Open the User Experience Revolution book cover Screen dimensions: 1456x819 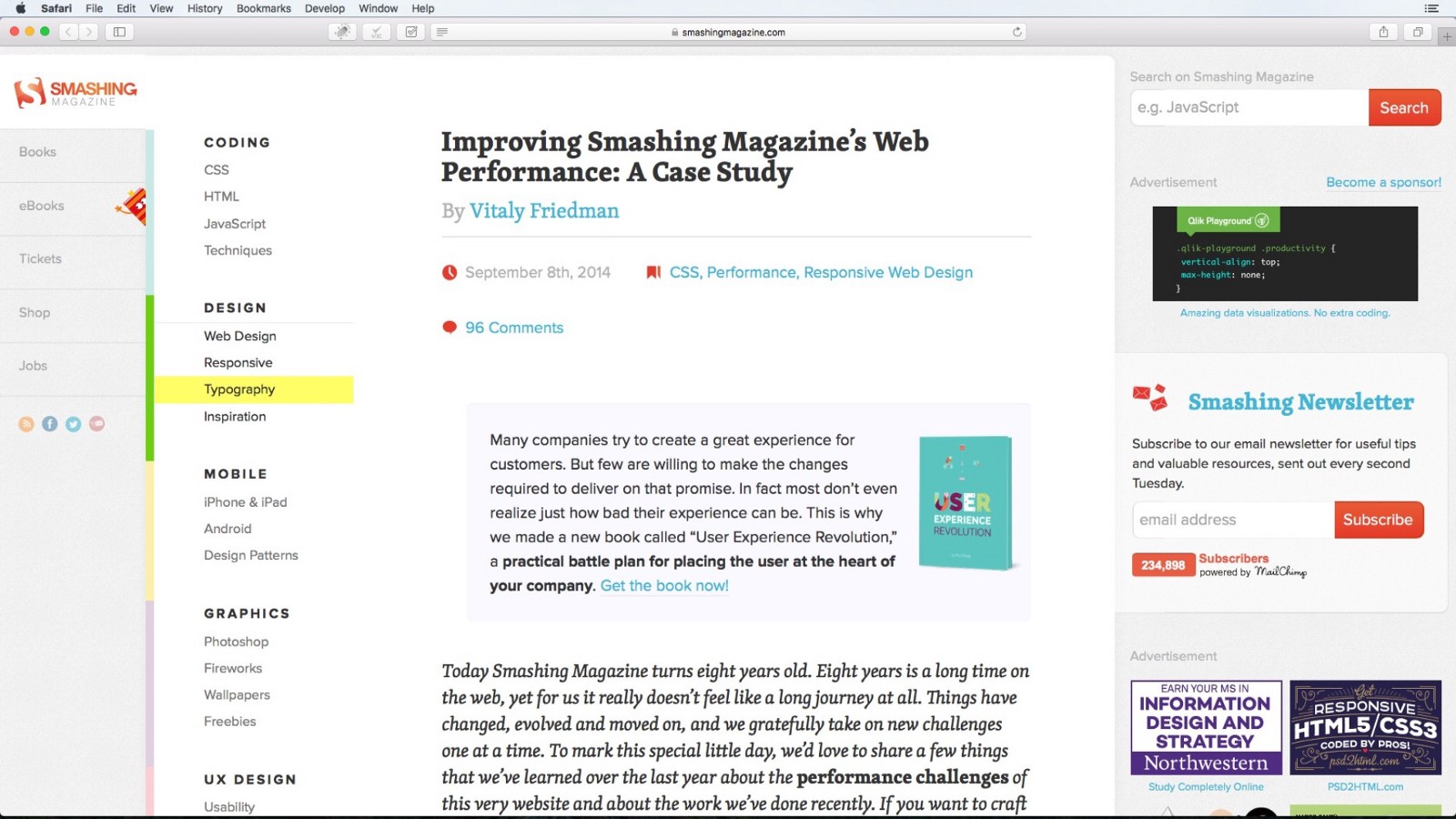[966, 503]
